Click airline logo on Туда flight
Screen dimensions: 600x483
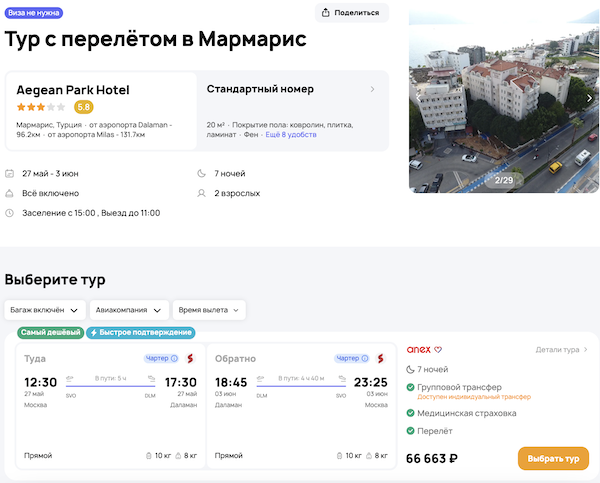pos(189,358)
